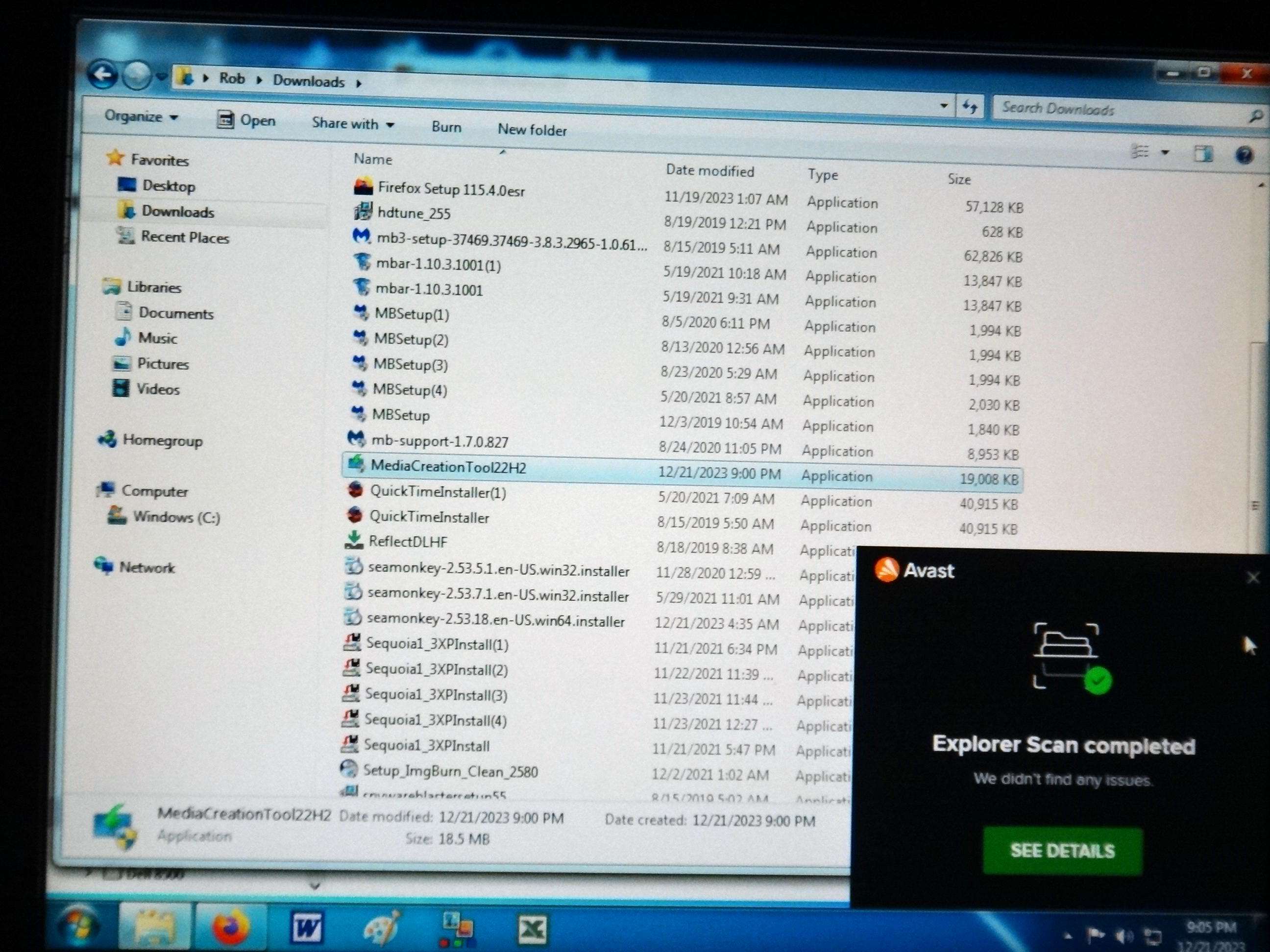
Task: Select Libraries in navigation pane
Action: [x=142, y=286]
